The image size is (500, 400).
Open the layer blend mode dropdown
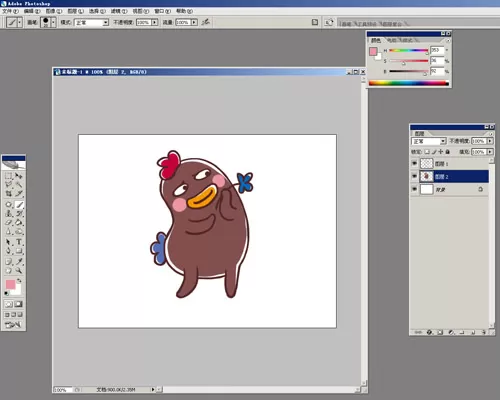click(x=429, y=141)
